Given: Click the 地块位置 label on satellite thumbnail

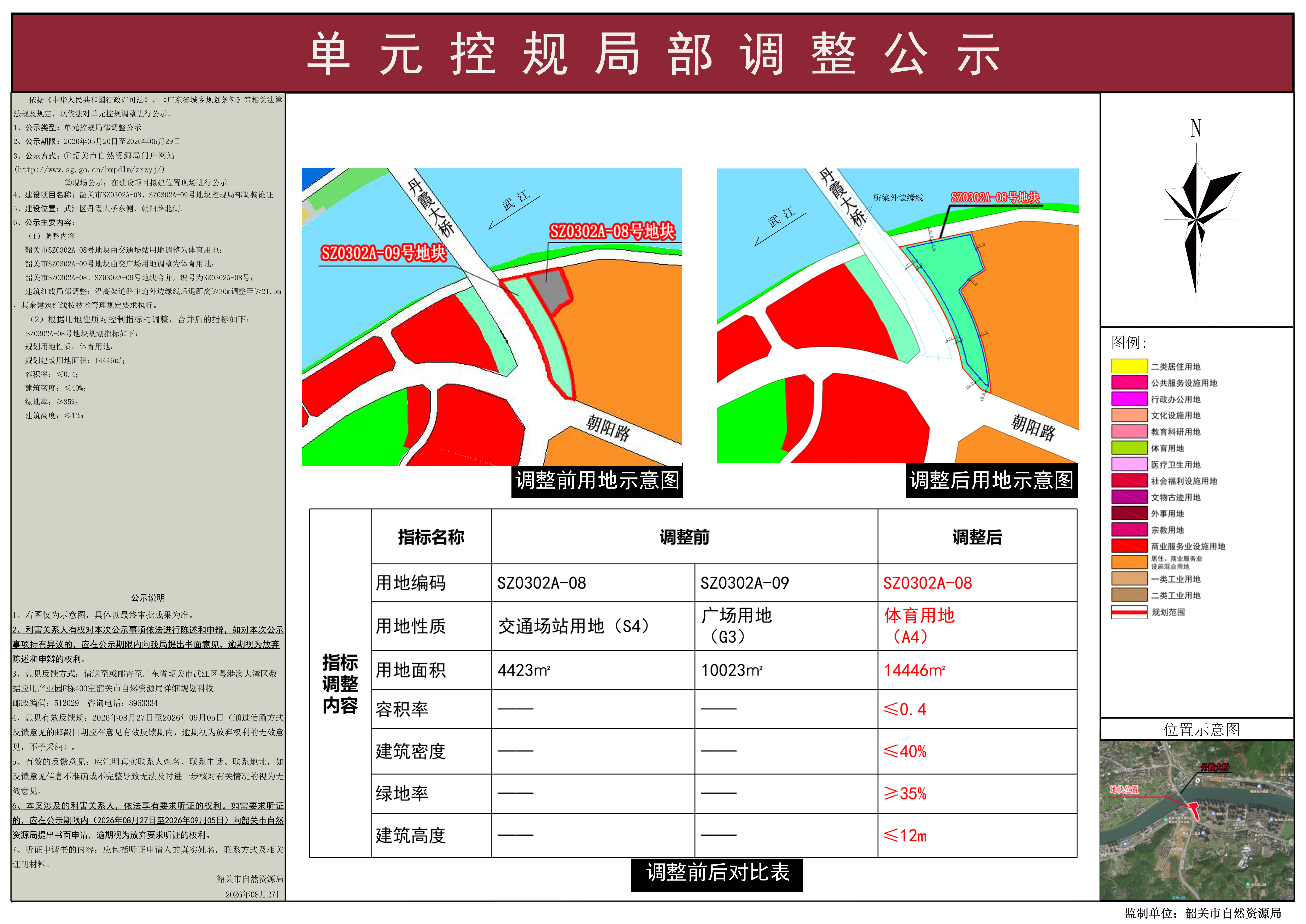Looking at the screenshot, I should pos(1124,790).
